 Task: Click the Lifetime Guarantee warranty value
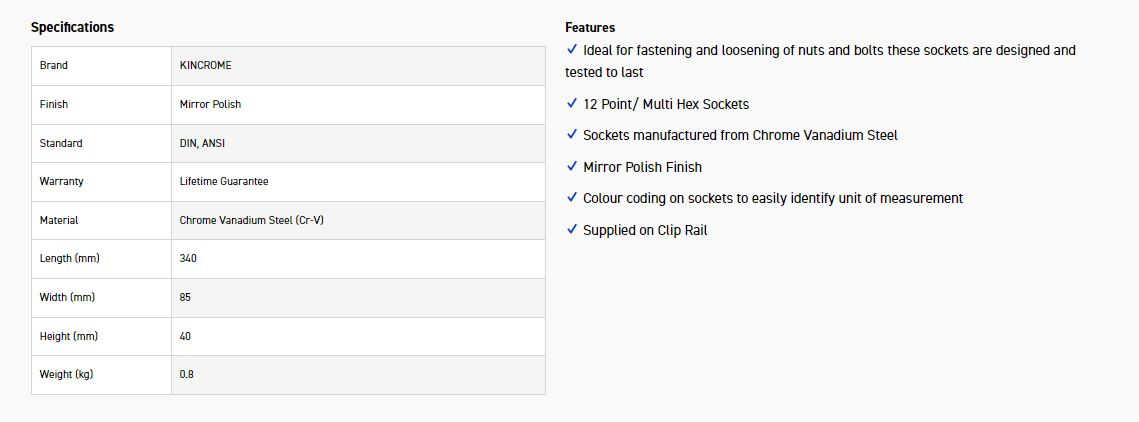point(224,181)
